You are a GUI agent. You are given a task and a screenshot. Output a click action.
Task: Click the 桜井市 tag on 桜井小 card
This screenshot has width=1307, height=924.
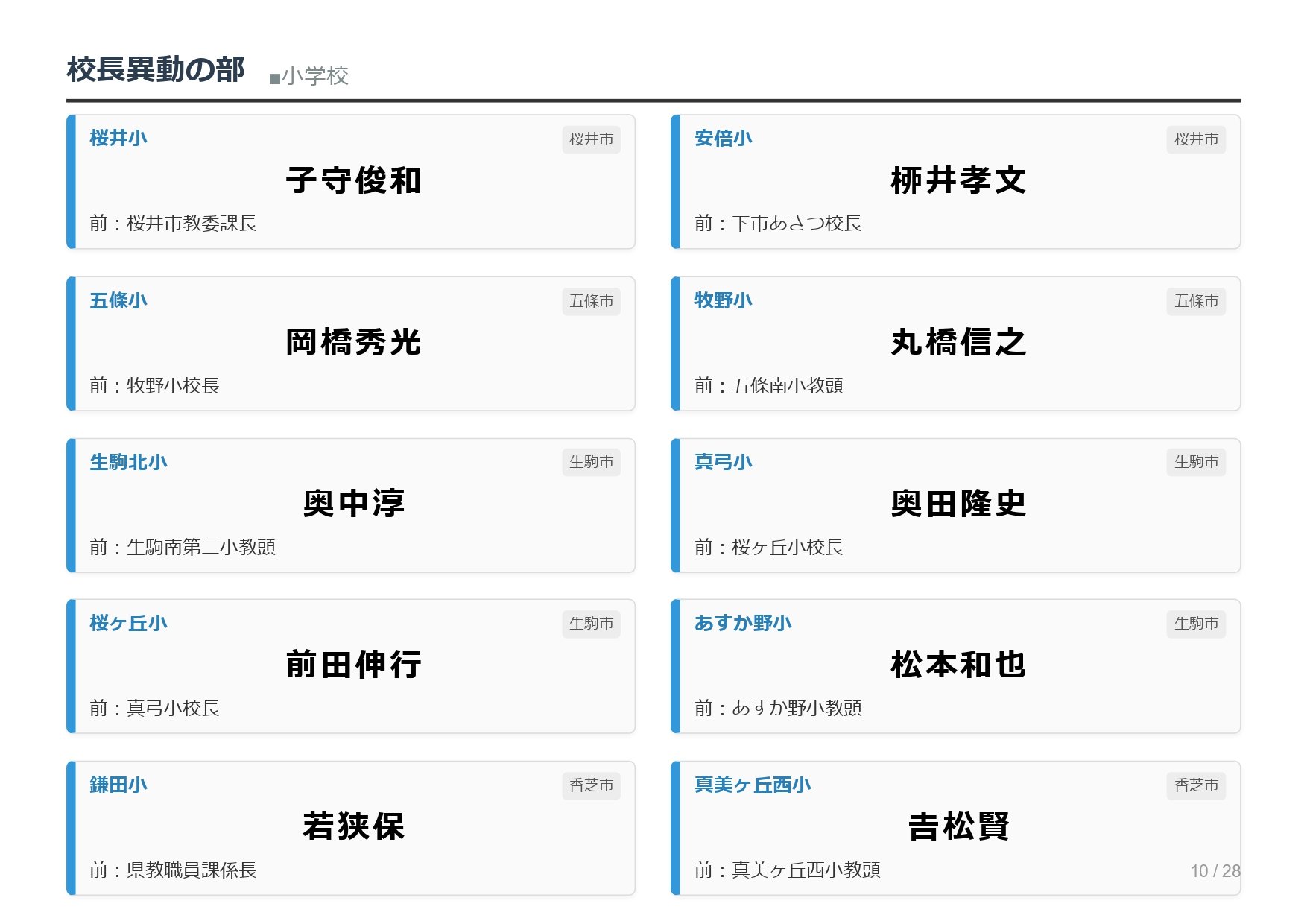[x=591, y=139]
